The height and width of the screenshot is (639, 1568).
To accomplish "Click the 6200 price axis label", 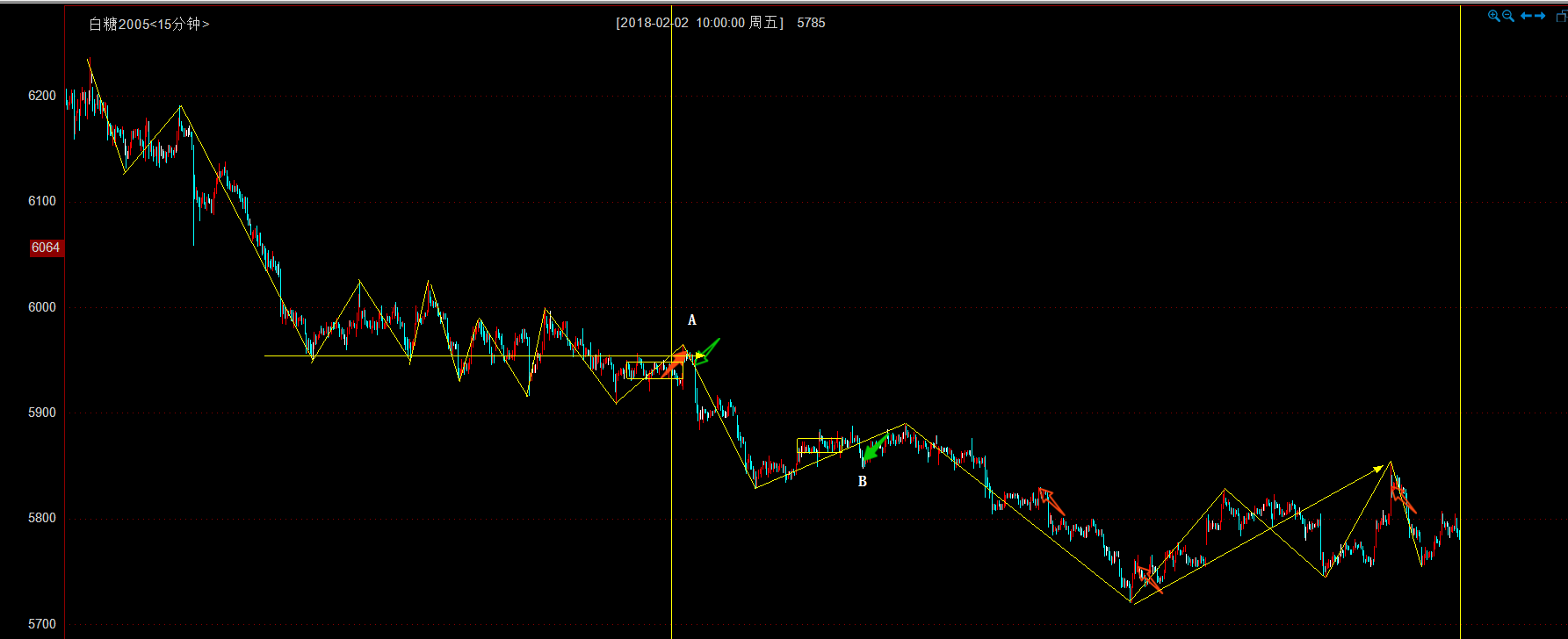I will pos(42,96).
